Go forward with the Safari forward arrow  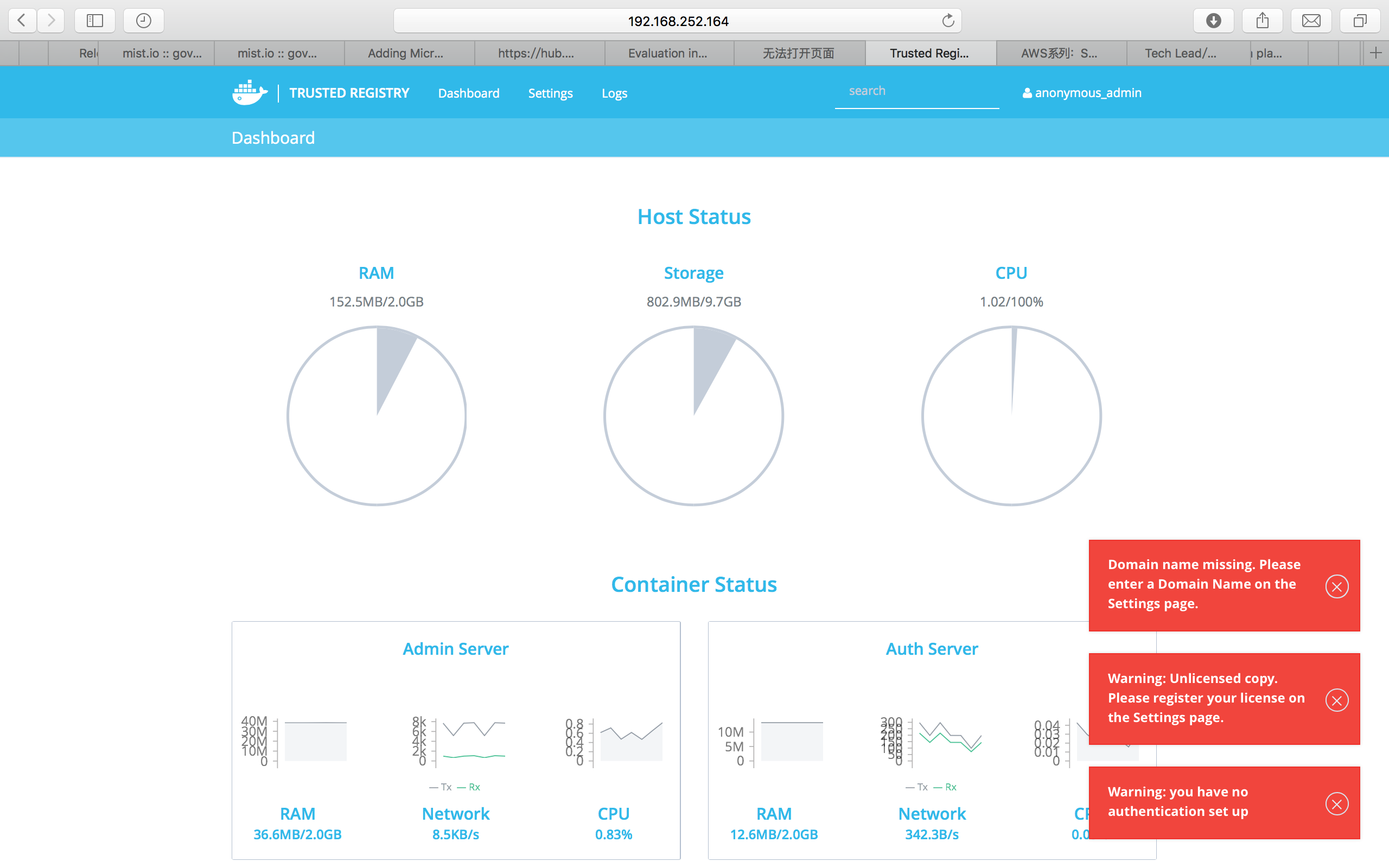[x=51, y=21]
